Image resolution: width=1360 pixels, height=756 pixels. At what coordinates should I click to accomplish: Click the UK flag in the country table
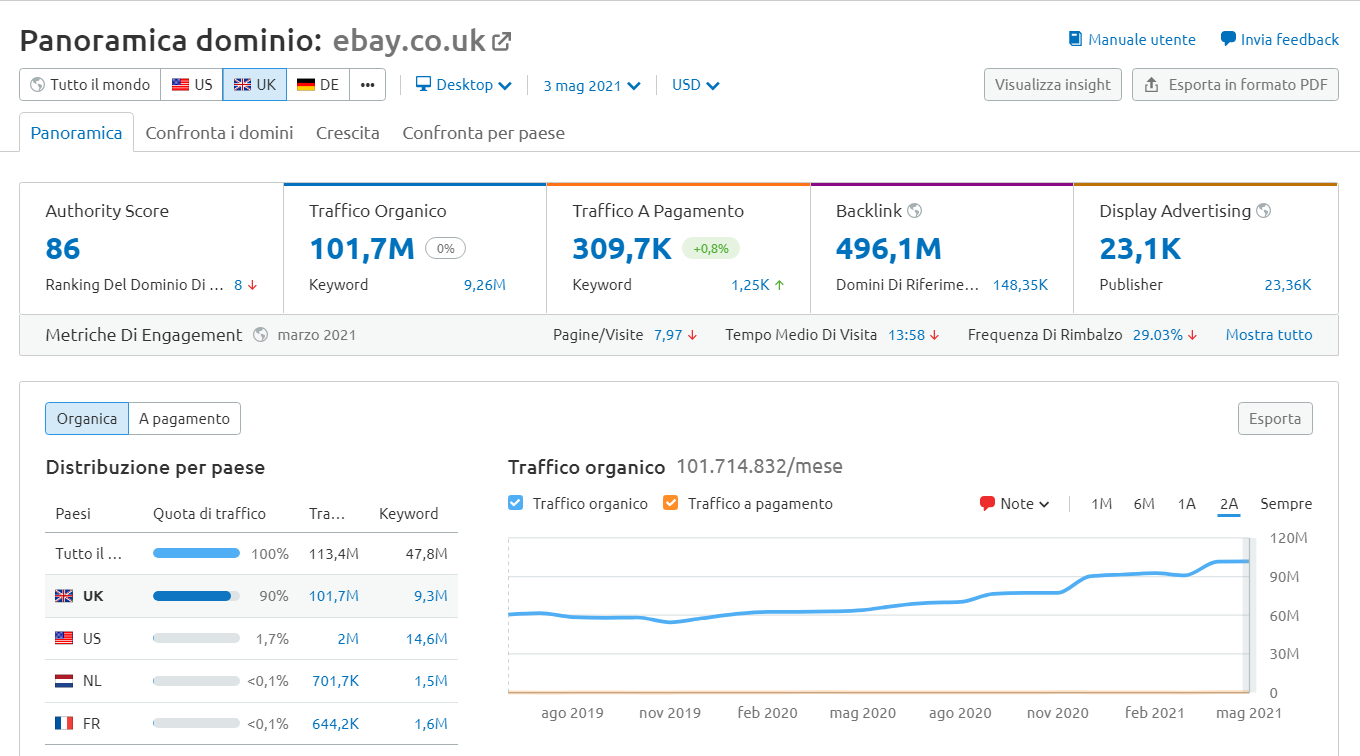(64, 596)
